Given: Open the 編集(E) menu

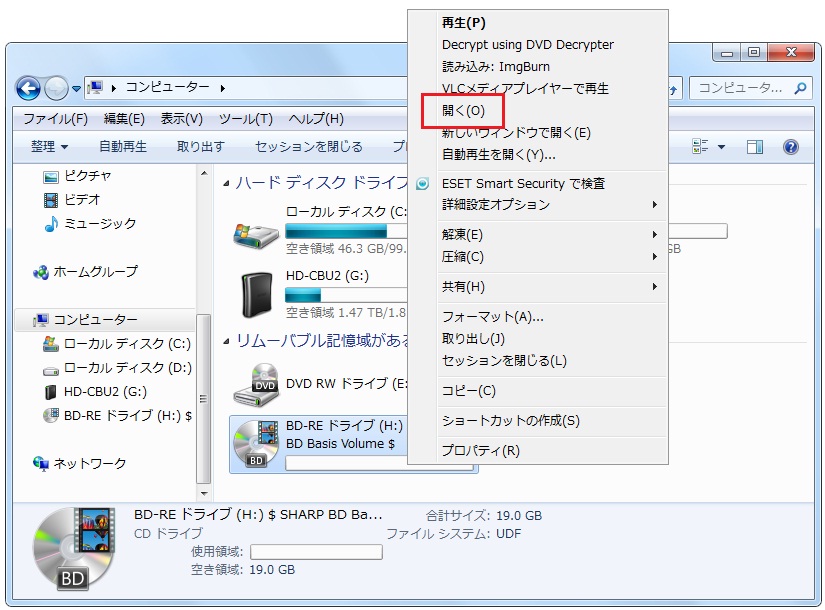Looking at the screenshot, I should 124,119.
